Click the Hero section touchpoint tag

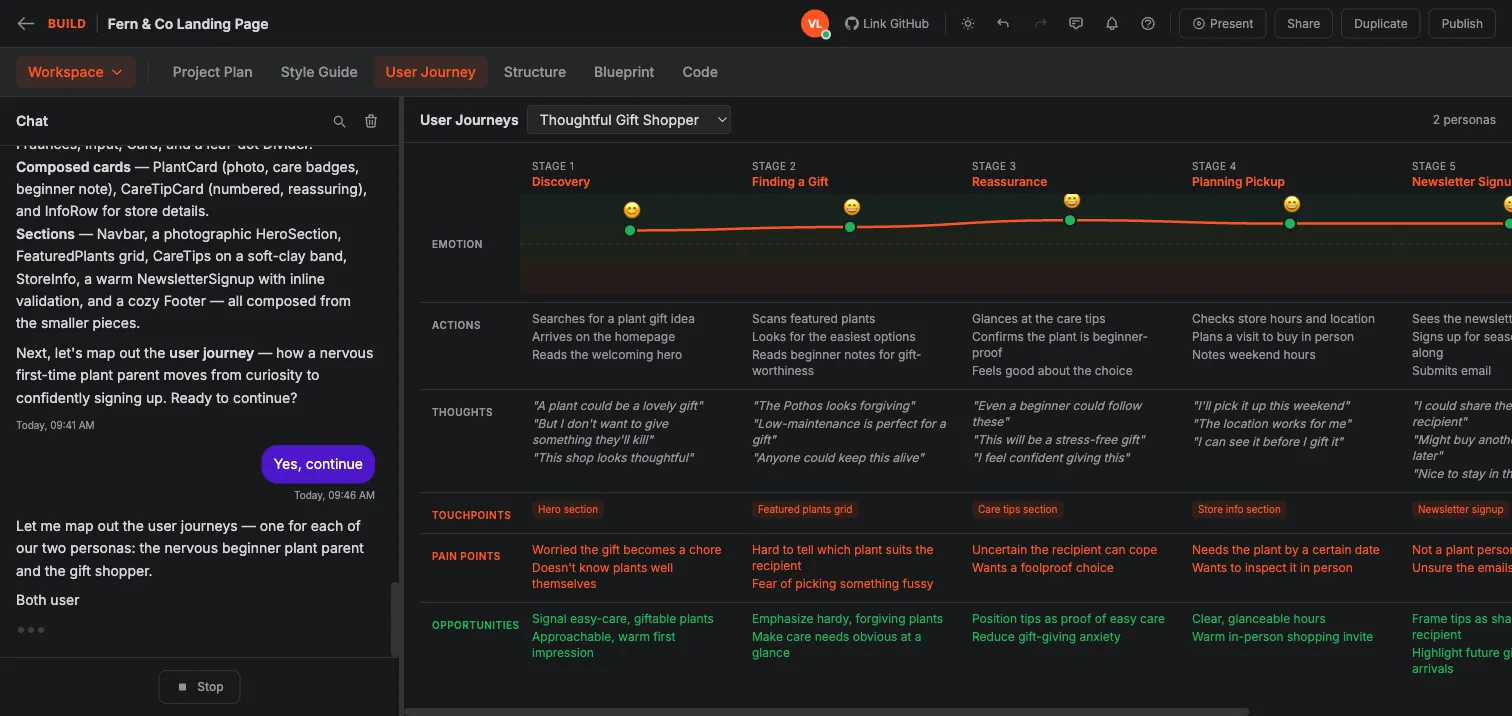click(x=568, y=510)
